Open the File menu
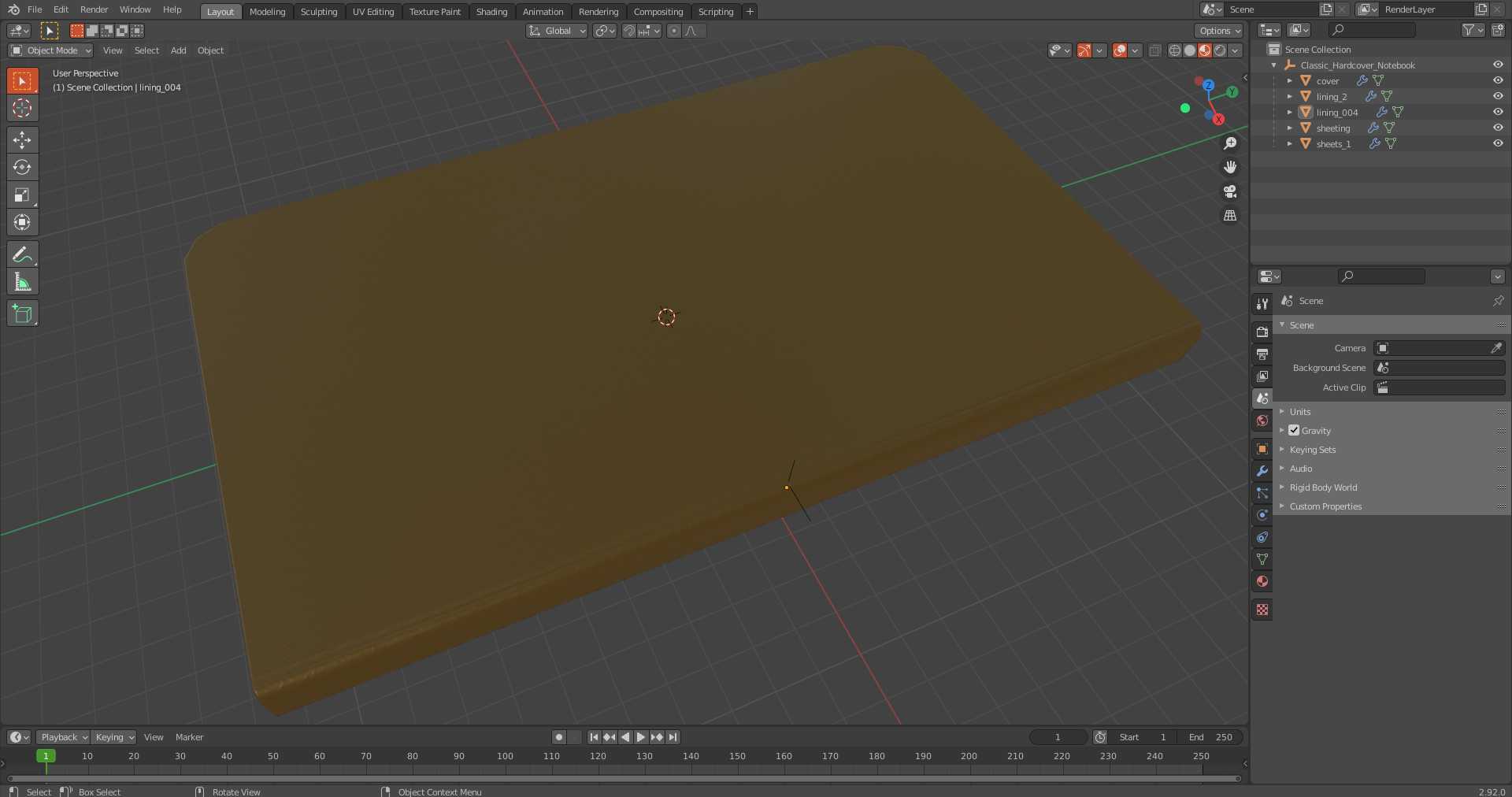Viewport: 1512px width, 797px height. click(35, 9)
